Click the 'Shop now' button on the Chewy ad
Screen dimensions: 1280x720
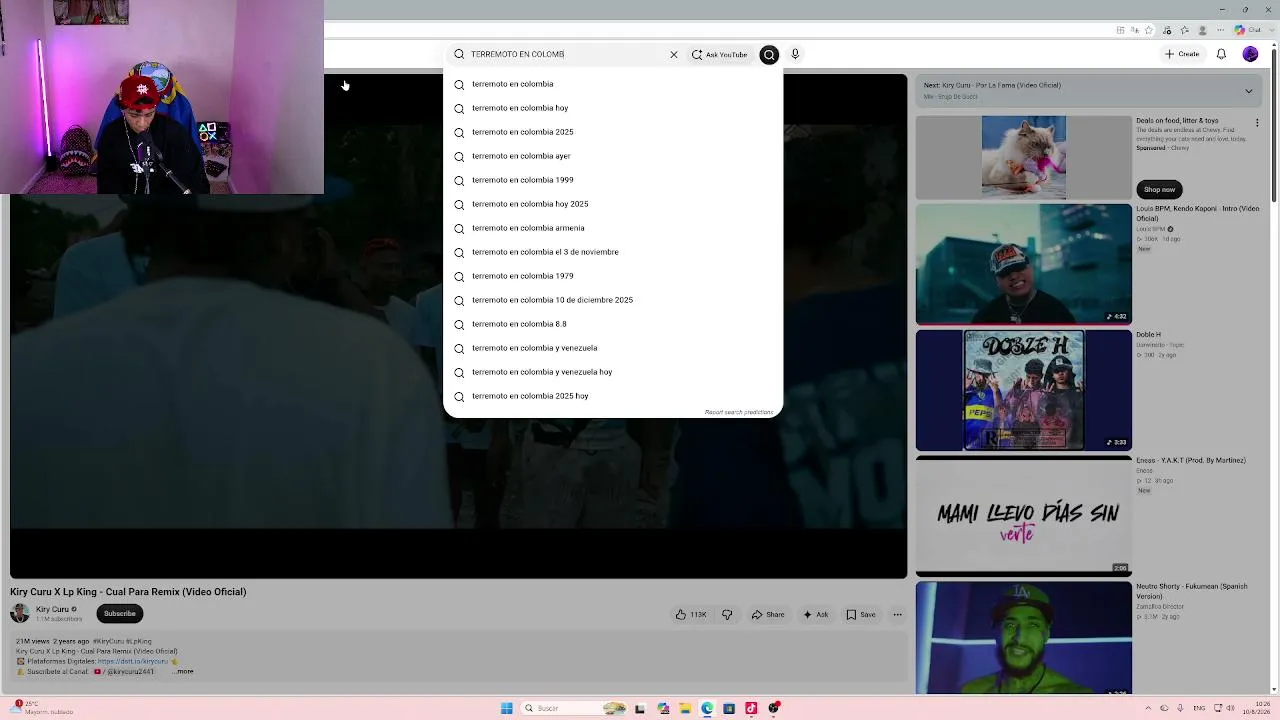[1159, 189]
